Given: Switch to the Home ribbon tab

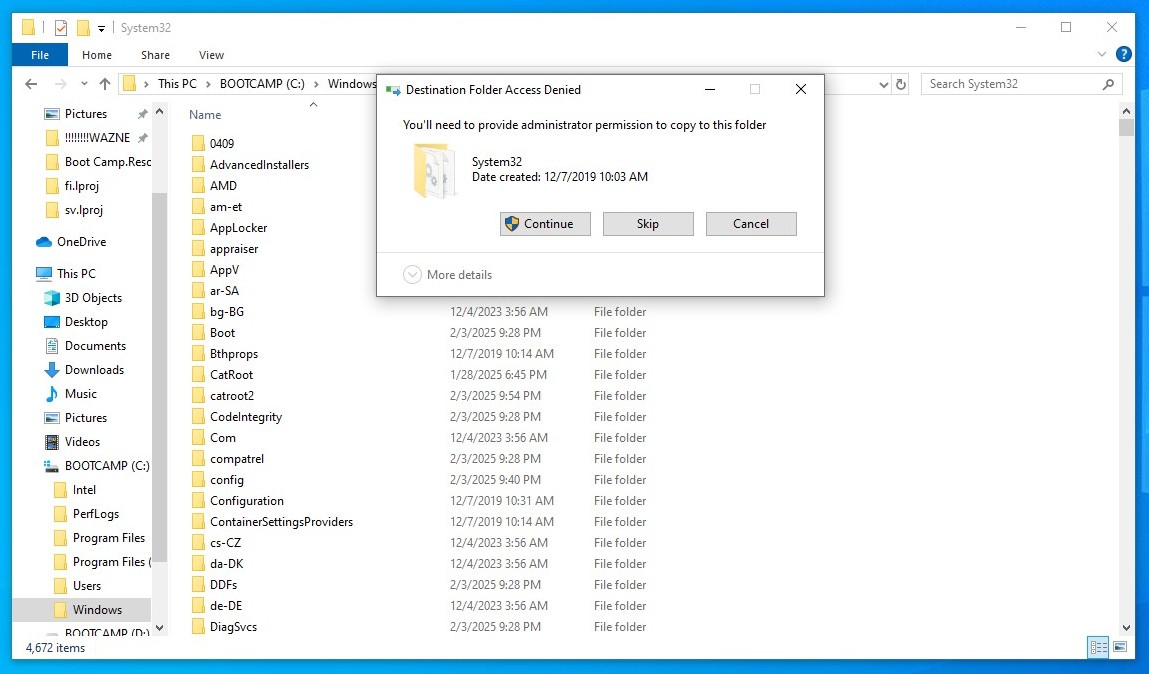Looking at the screenshot, I should (97, 55).
